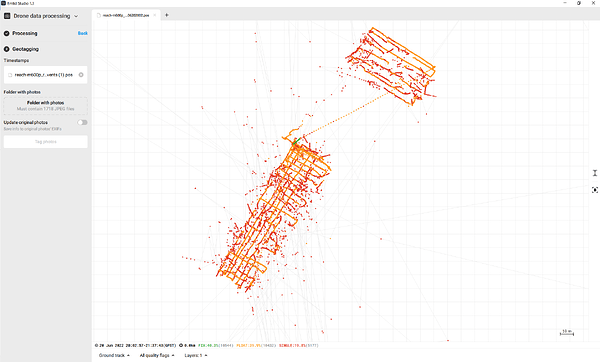Toggle the Update original photos switch

(x=82, y=122)
